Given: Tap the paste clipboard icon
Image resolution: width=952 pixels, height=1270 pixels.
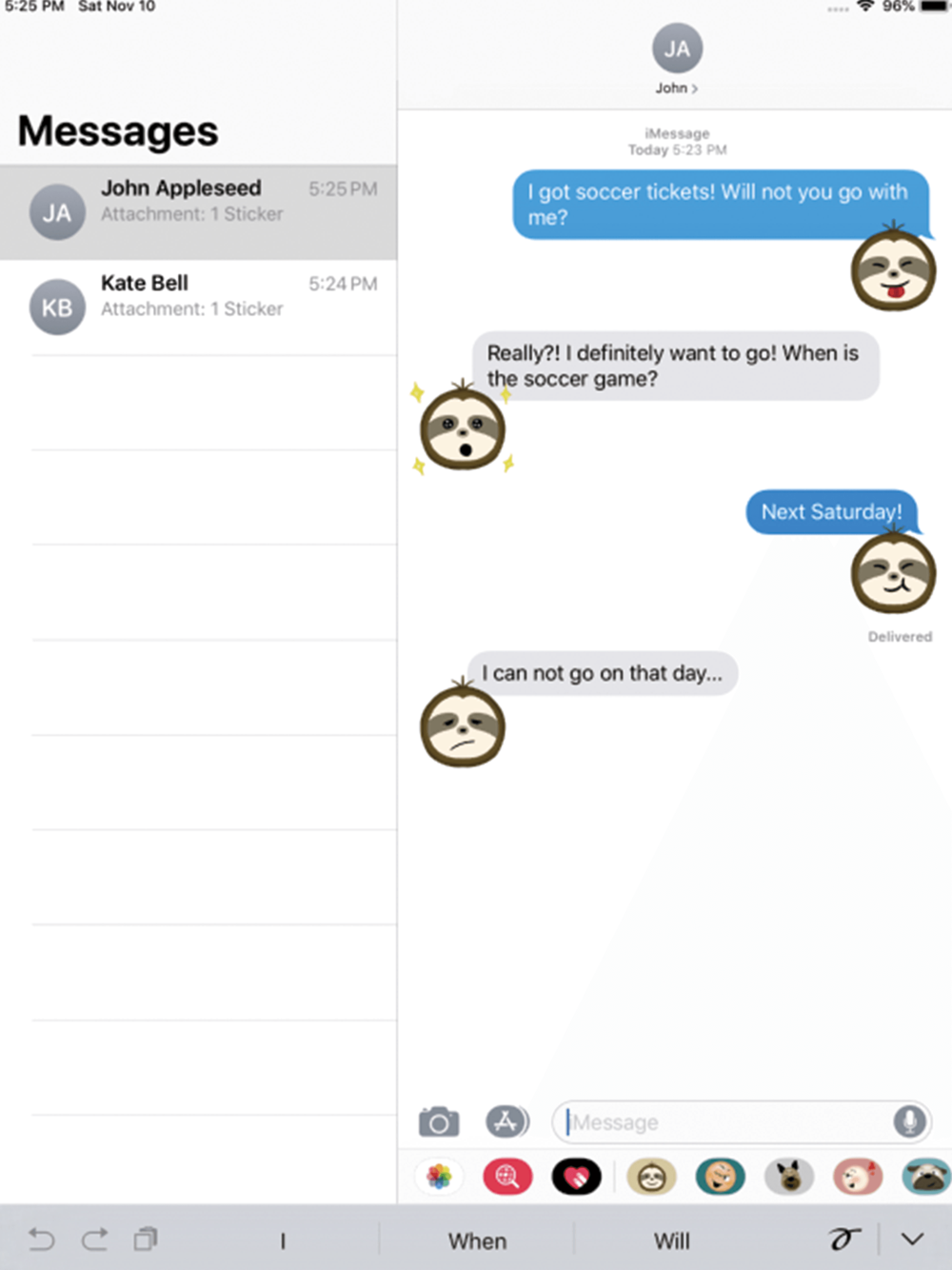Looking at the screenshot, I should (x=146, y=1239).
